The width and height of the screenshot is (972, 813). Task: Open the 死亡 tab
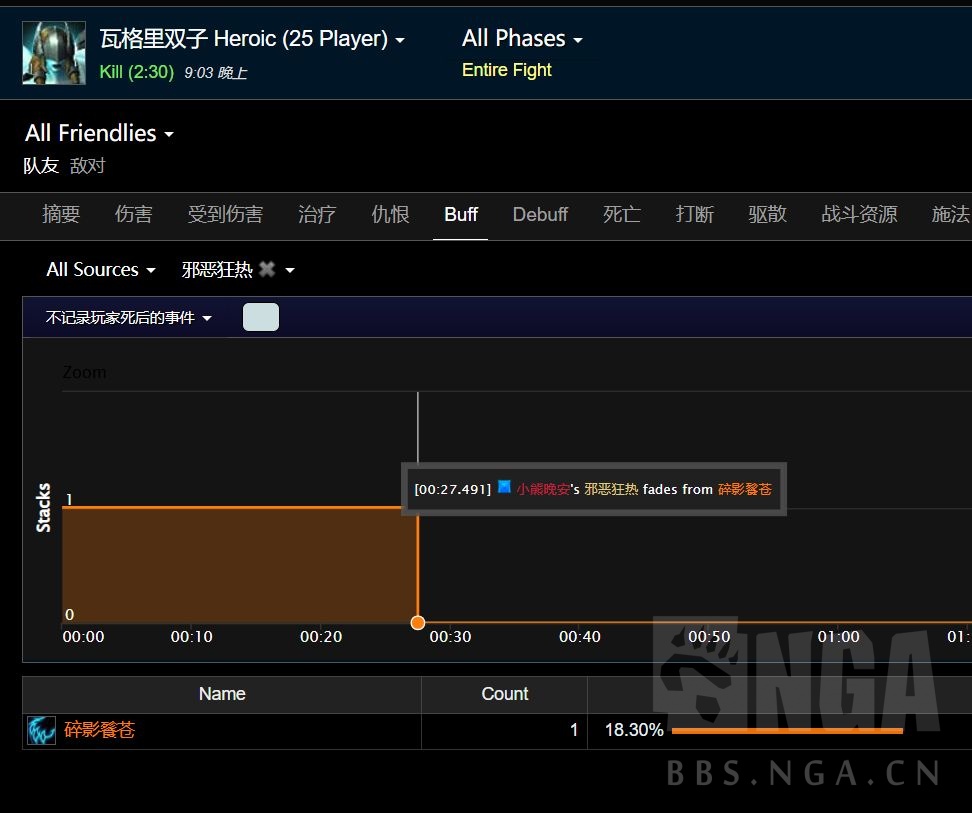pyautogui.click(x=621, y=214)
